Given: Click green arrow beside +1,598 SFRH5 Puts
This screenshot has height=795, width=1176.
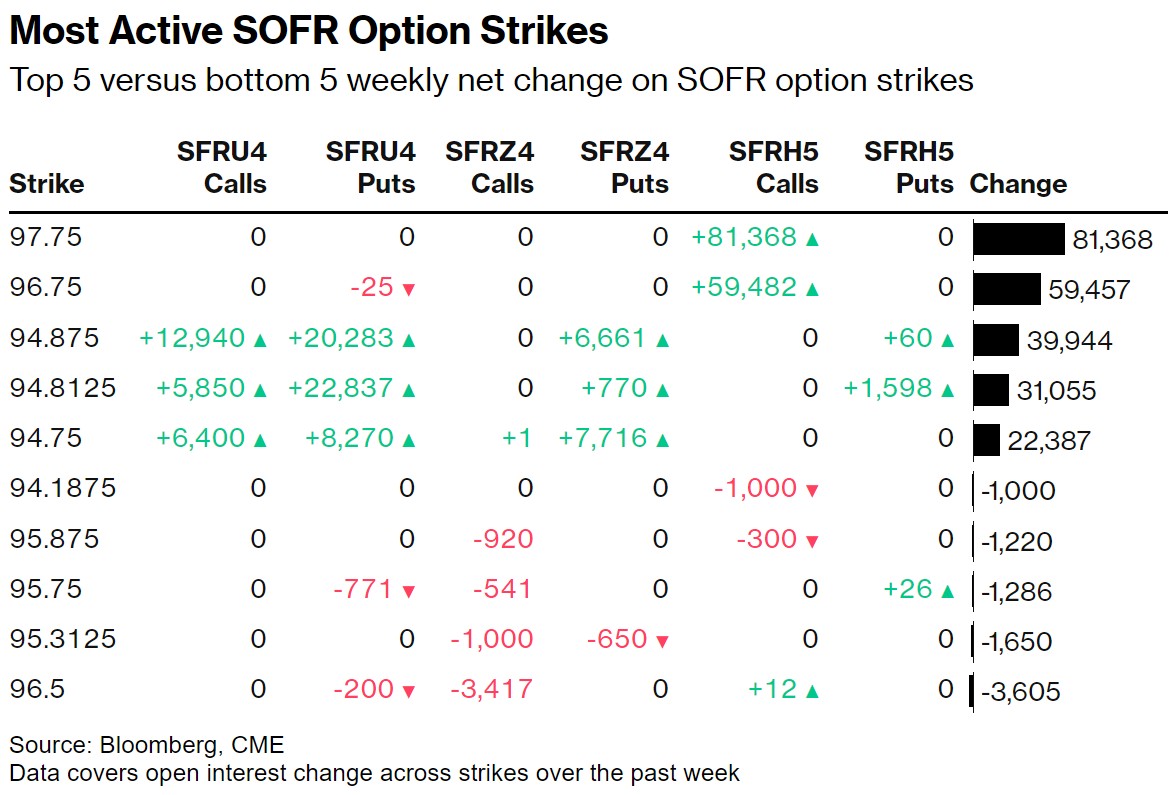Looking at the screenshot, I should point(947,390).
